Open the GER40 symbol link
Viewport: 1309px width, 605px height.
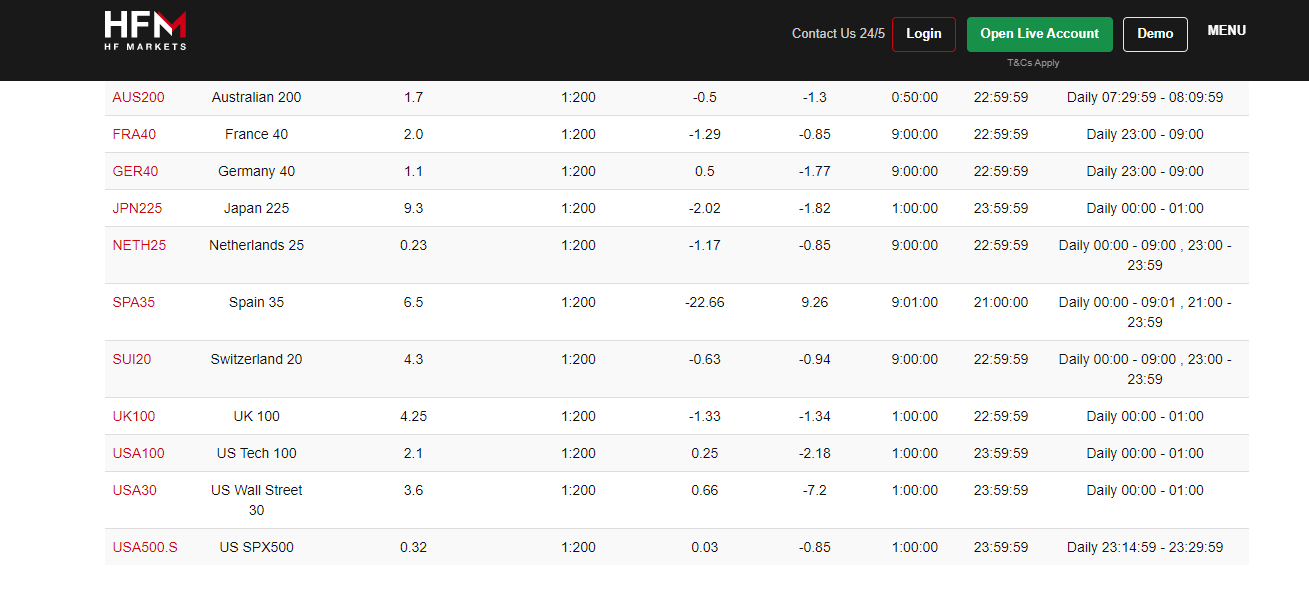pos(135,171)
